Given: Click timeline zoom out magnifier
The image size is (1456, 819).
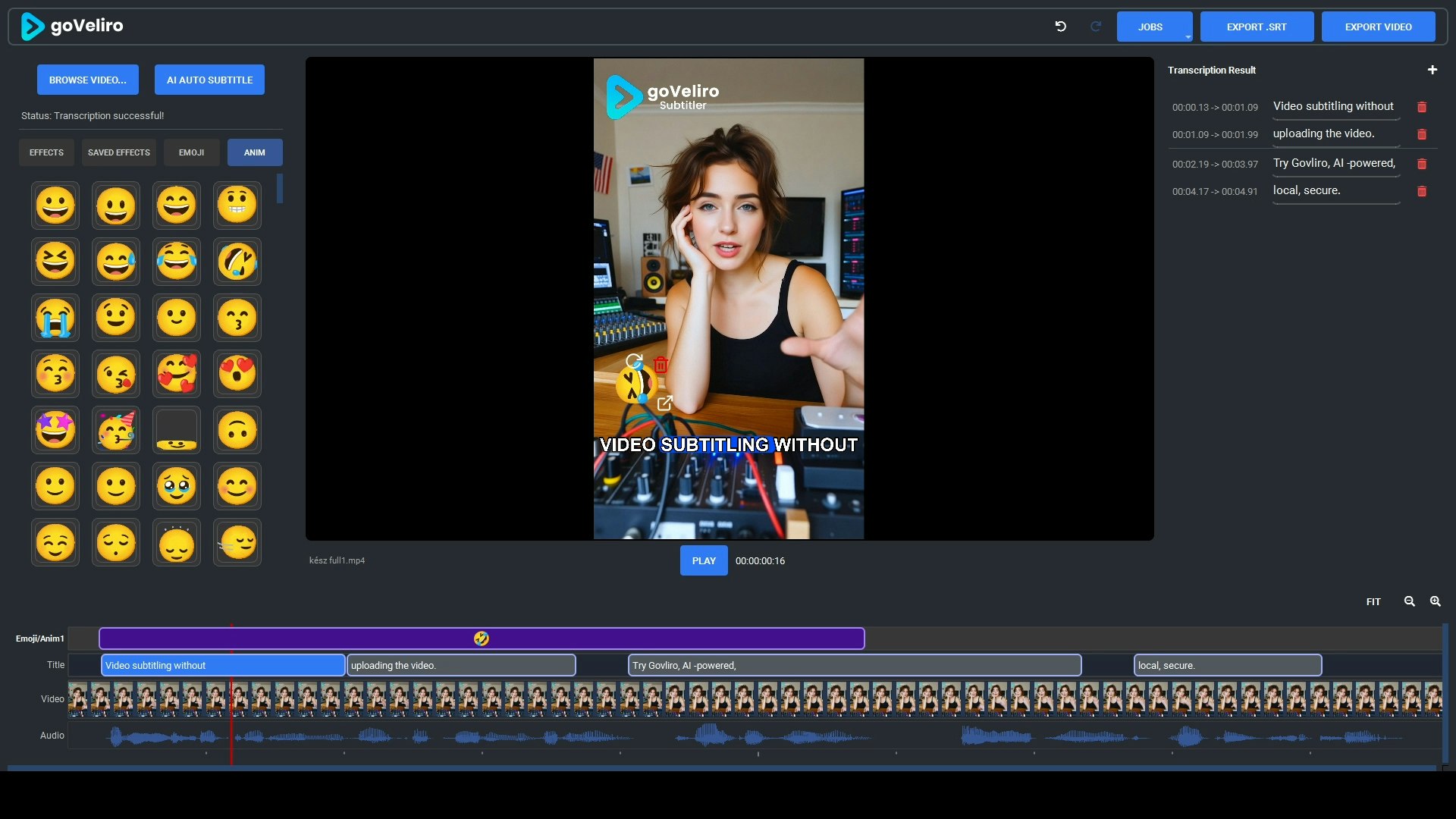Looking at the screenshot, I should 1409,601.
